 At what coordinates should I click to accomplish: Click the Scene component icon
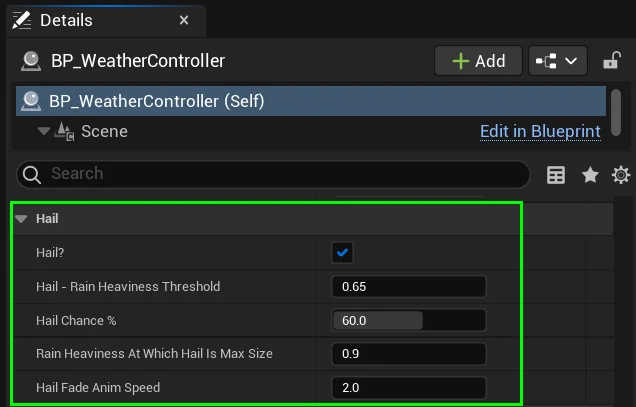[65, 131]
